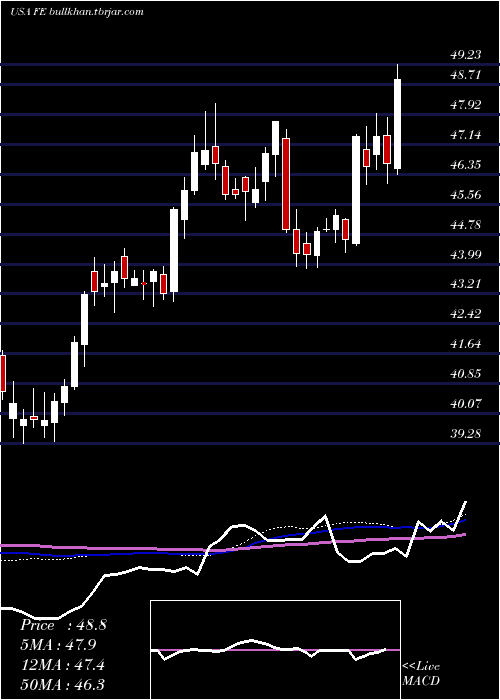
Task: Click the '<<Live MACD' label
Action: 421,673
